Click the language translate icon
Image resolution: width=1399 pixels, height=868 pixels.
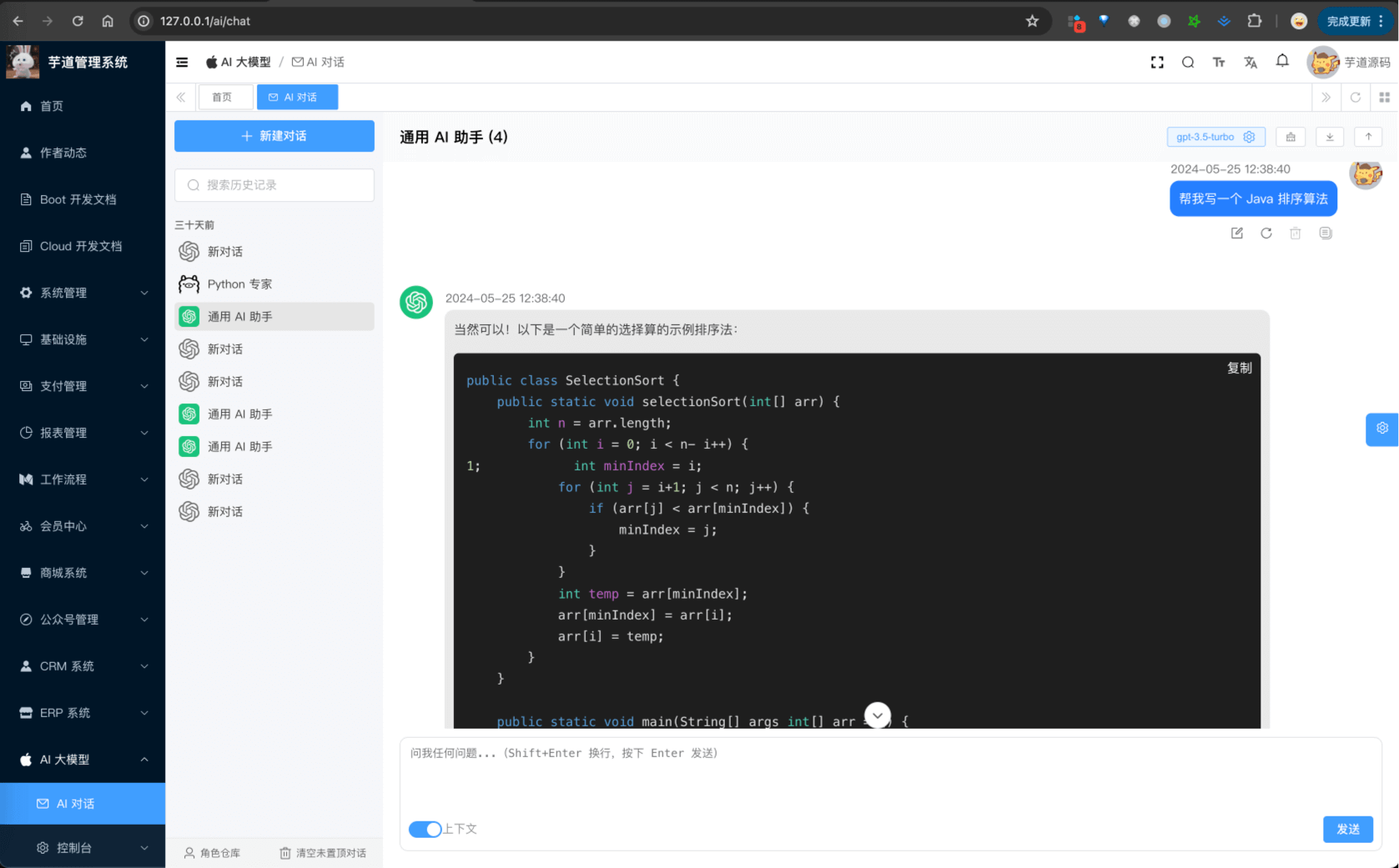pos(1250,63)
